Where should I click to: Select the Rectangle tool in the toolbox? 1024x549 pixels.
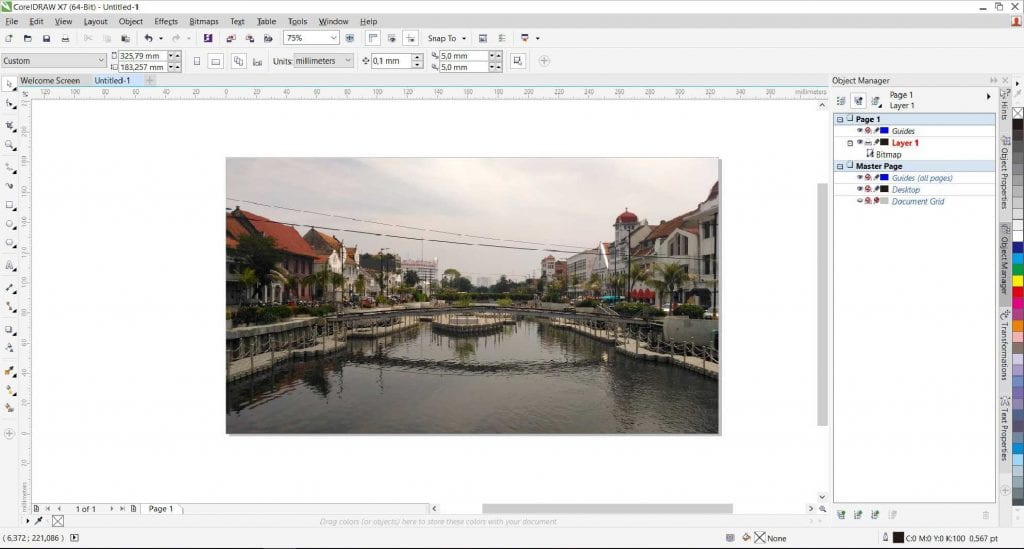(x=10, y=205)
